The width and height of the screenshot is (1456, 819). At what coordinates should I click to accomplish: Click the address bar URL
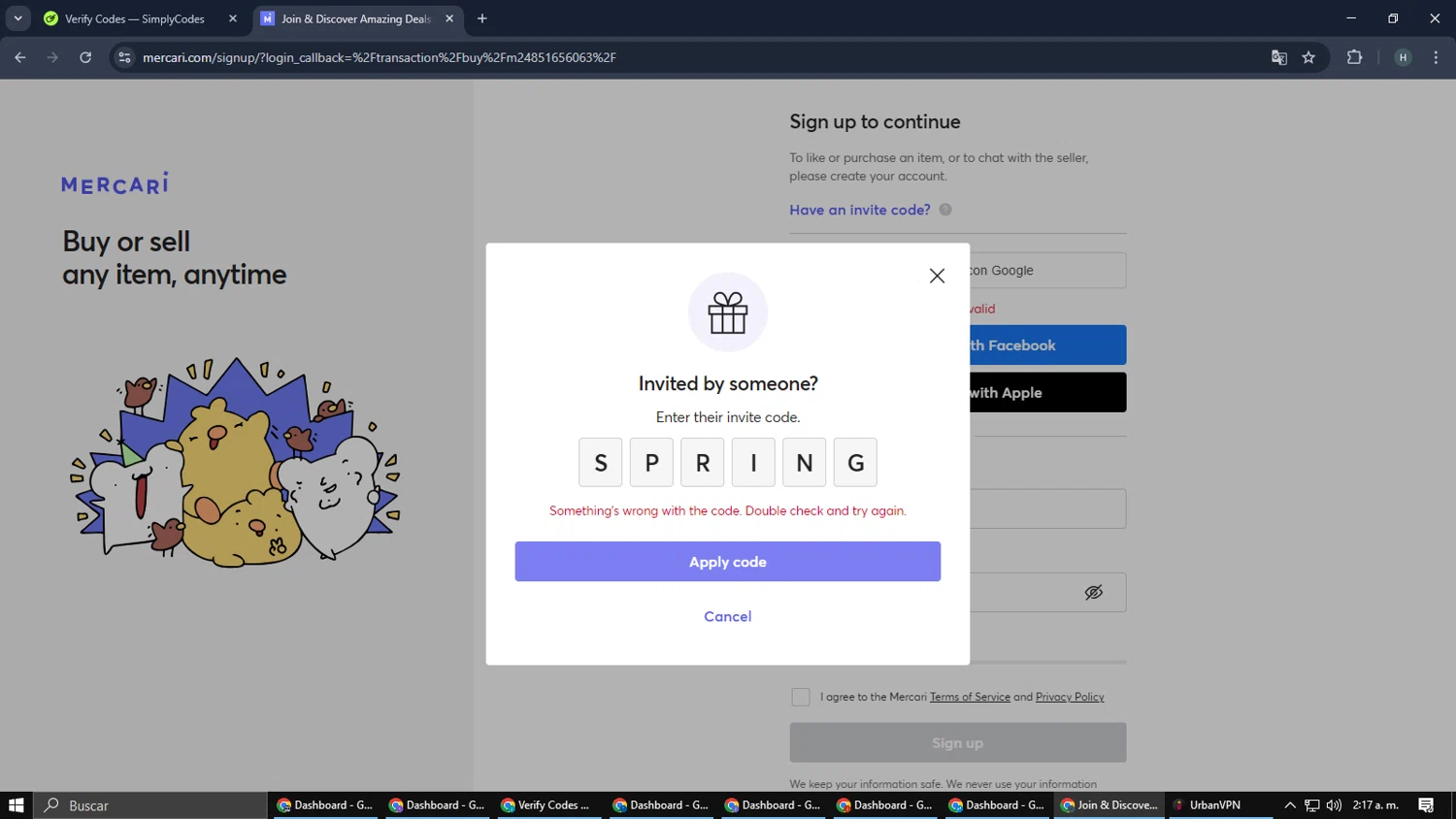click(380, 57)
